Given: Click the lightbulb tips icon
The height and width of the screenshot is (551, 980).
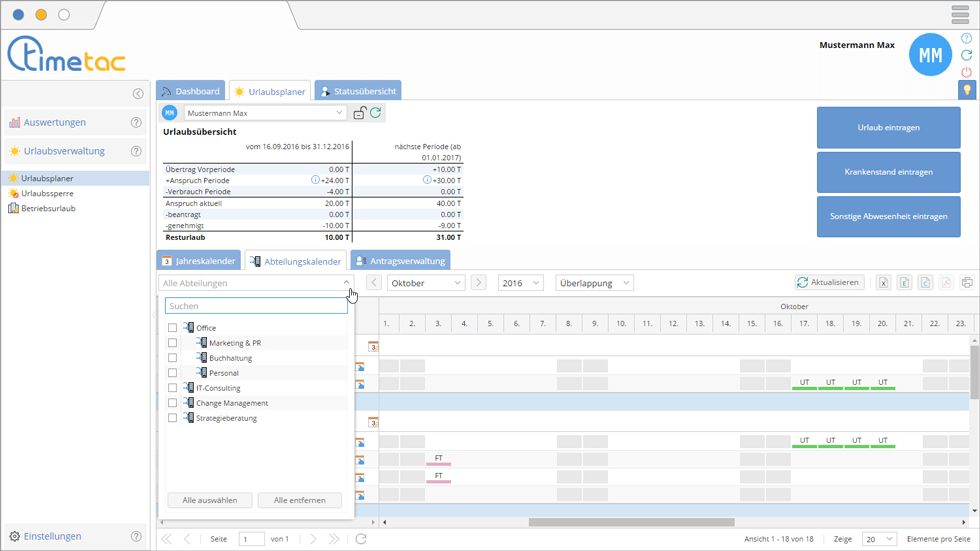Looking at the screenshot, I should click(x=966, y=90).
